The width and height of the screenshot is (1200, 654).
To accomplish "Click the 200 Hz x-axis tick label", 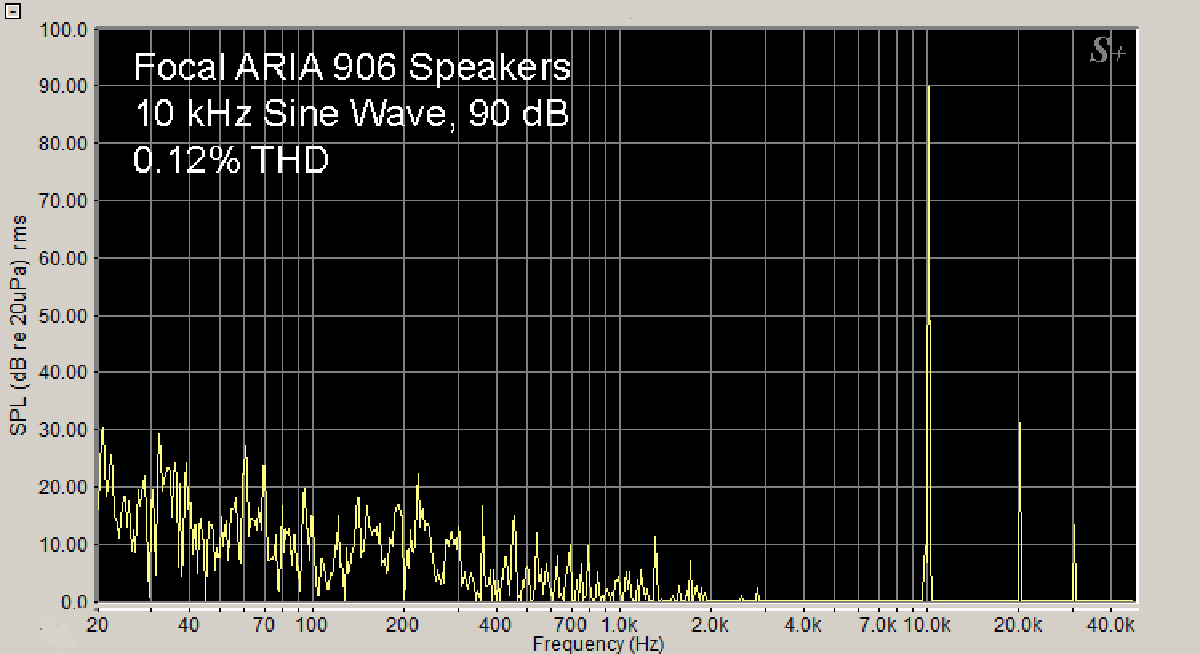I will click(403, 625).
